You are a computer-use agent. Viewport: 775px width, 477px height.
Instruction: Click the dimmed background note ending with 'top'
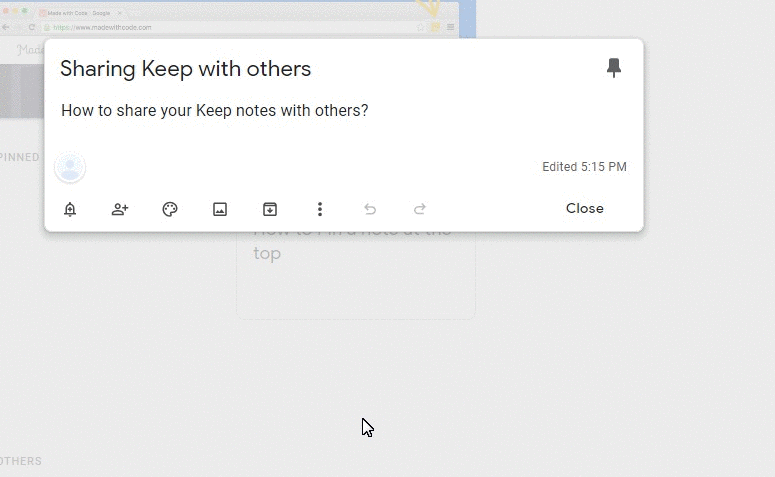[356, 275]
